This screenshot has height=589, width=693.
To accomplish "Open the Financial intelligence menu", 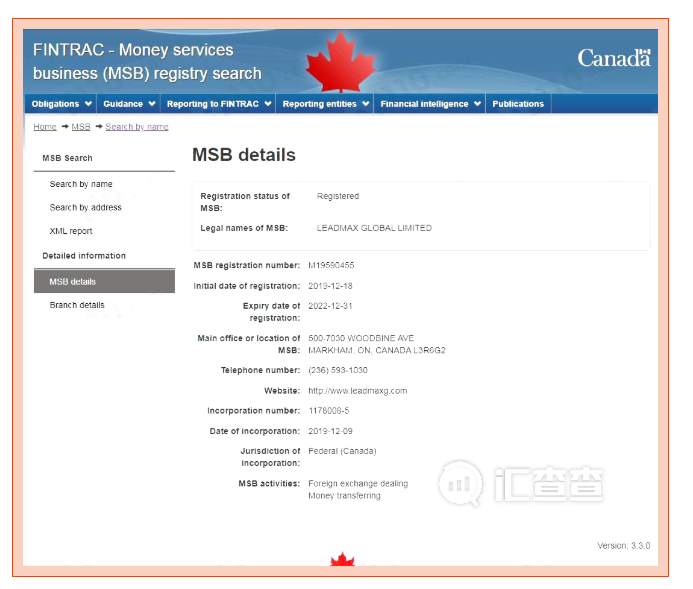I will pyautogui.click(x=430, y=104).
